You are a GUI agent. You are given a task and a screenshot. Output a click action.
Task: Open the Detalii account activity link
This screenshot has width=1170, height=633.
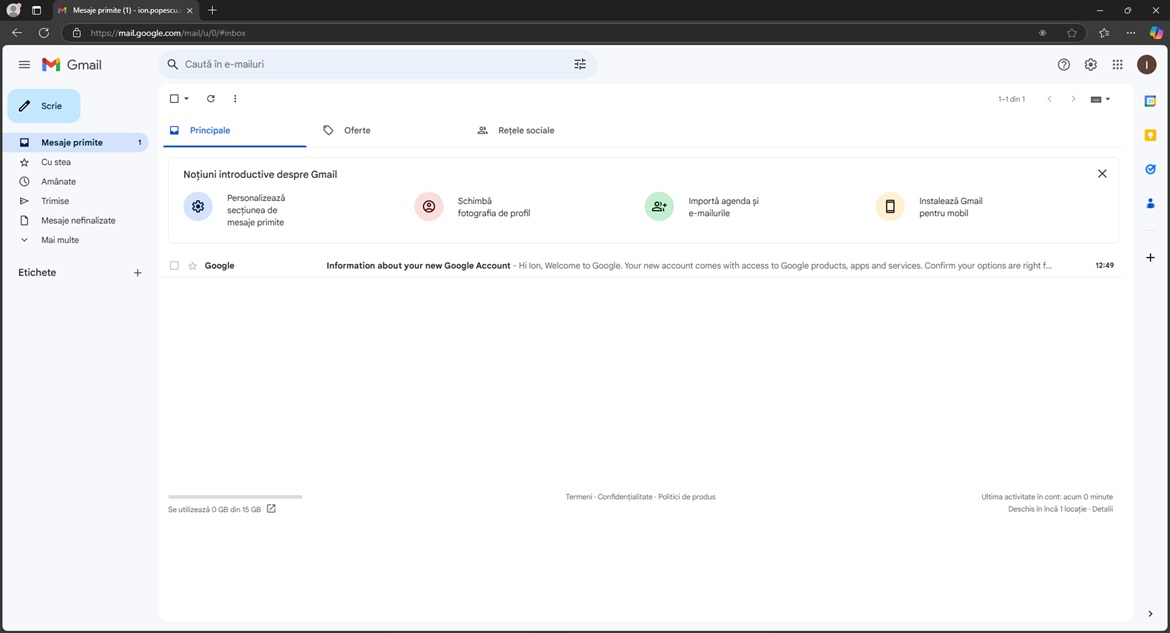pyautogui.click(x=1102, y=509)
